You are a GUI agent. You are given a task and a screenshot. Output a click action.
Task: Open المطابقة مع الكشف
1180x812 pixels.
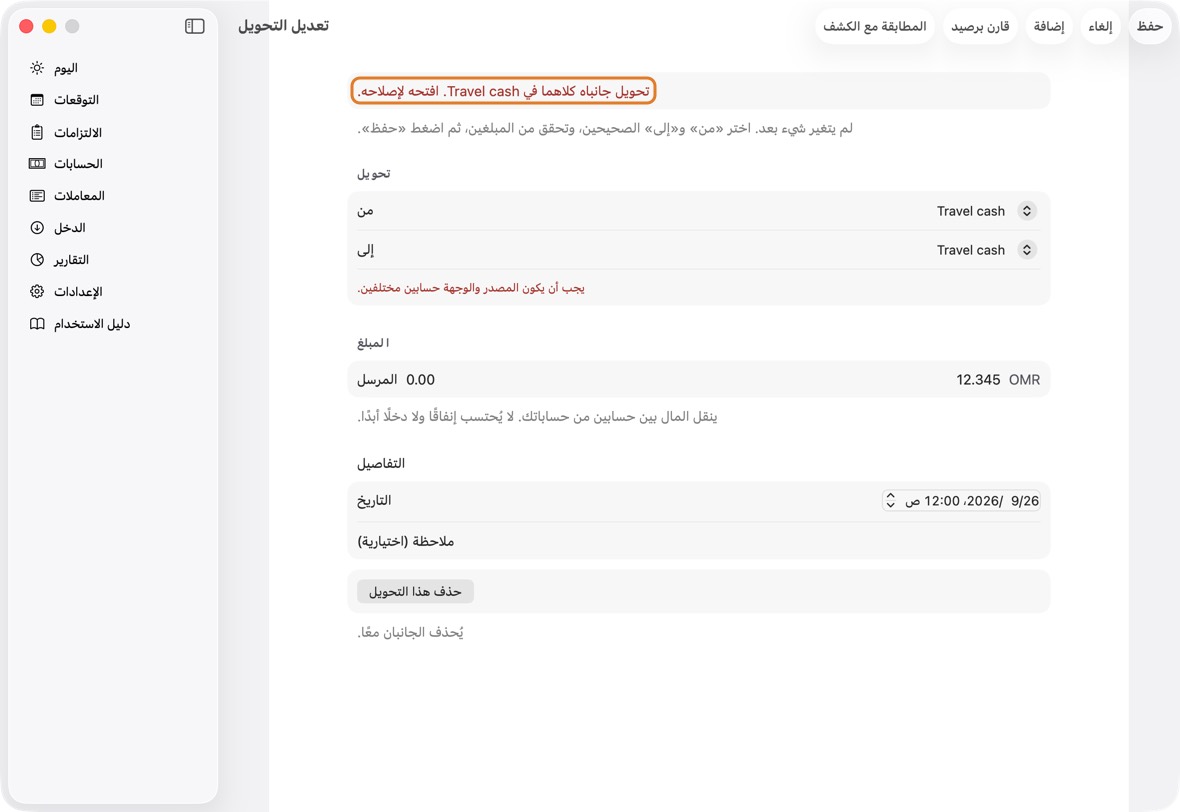[x=874, y=26]
